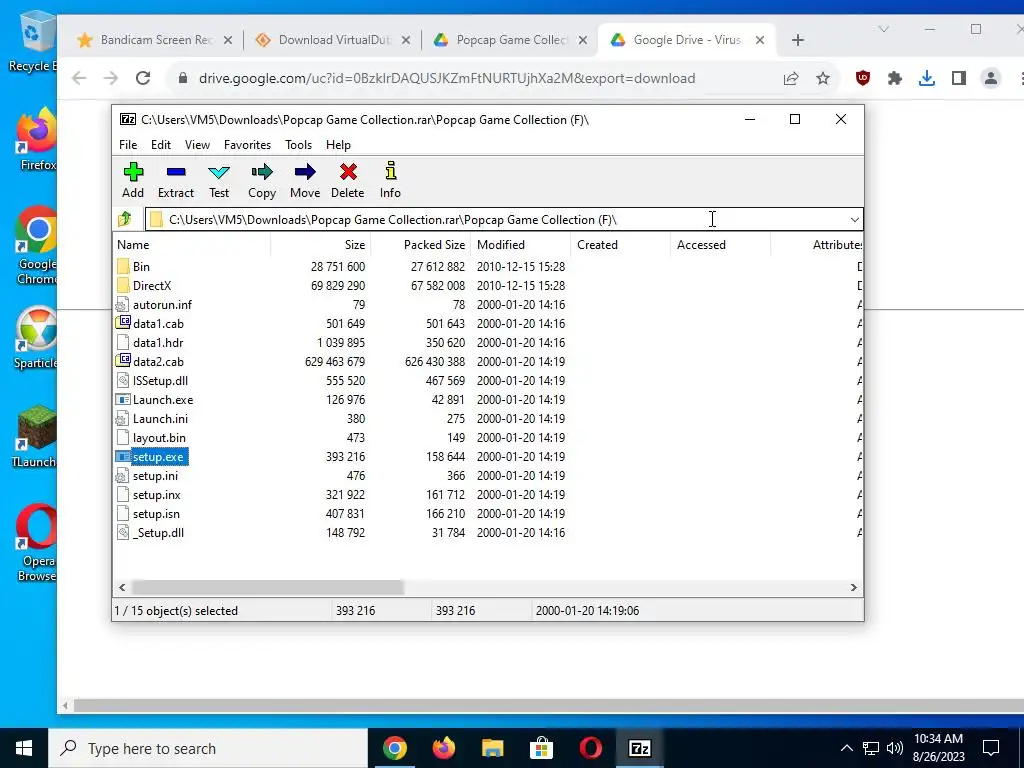Open the Favorites menu
Screen dimensions: 1024x768
coord(248,145)
